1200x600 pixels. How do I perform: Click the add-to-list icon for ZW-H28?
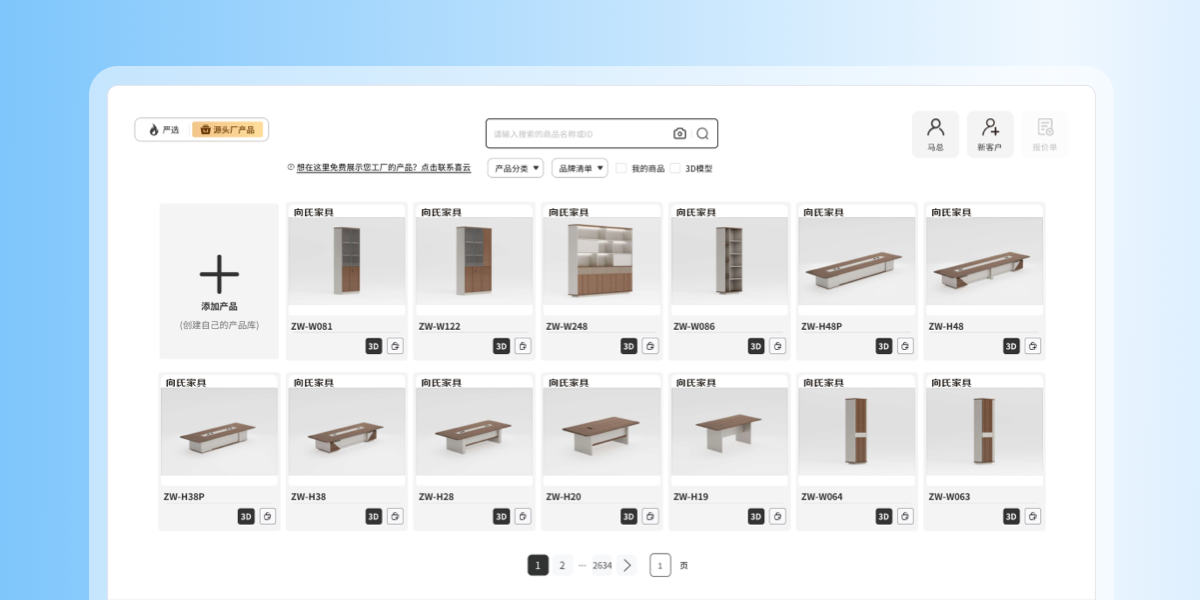click(523, 516)
